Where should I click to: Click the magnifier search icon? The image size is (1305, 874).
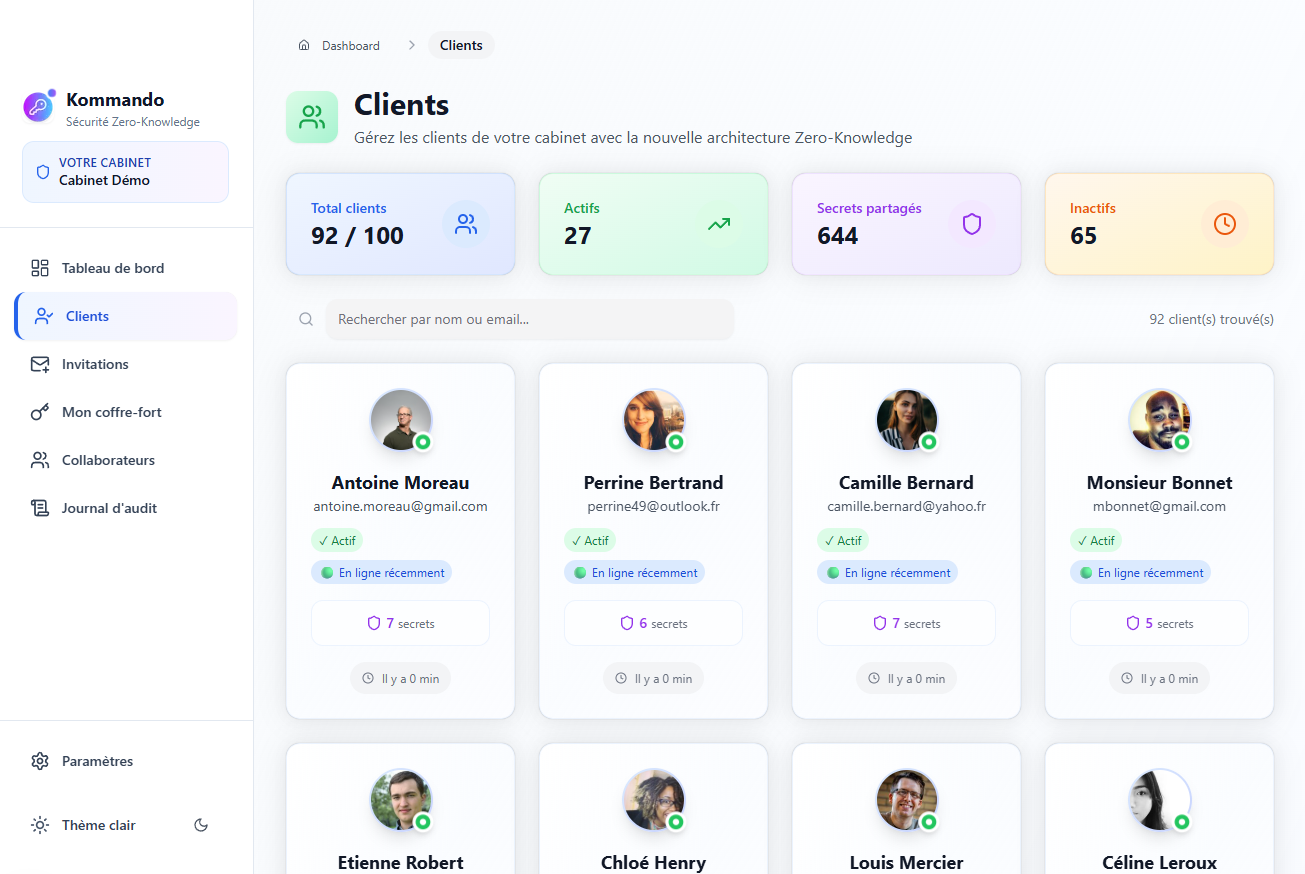click(306, 320)
